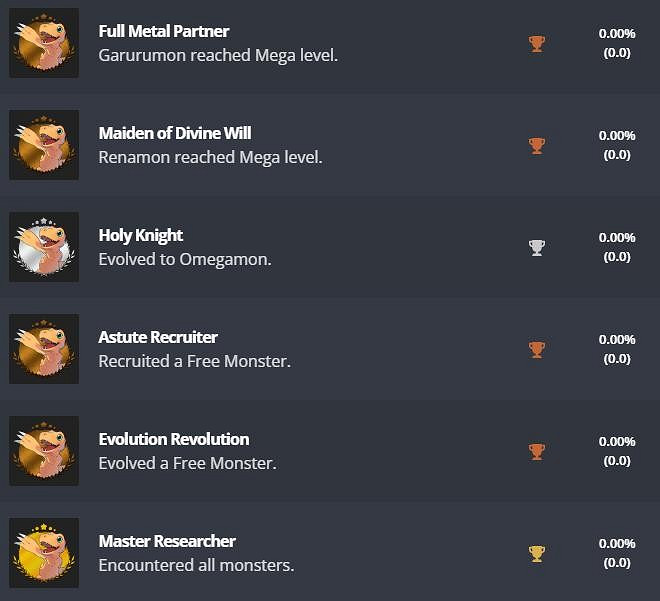Click the bronze trophy for Astute Recruiter
Viewport: 660px width, 601px height.
tap(537, 350)
